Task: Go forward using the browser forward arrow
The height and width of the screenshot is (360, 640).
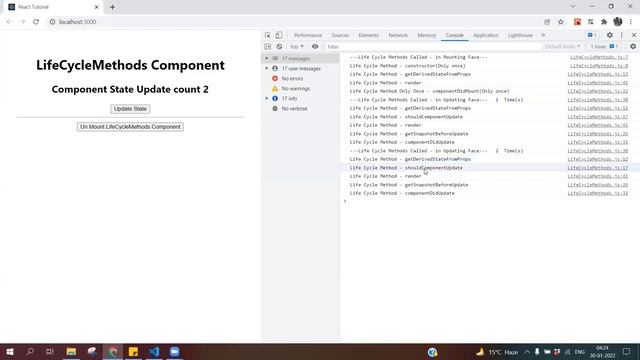Action: (22, 22)
